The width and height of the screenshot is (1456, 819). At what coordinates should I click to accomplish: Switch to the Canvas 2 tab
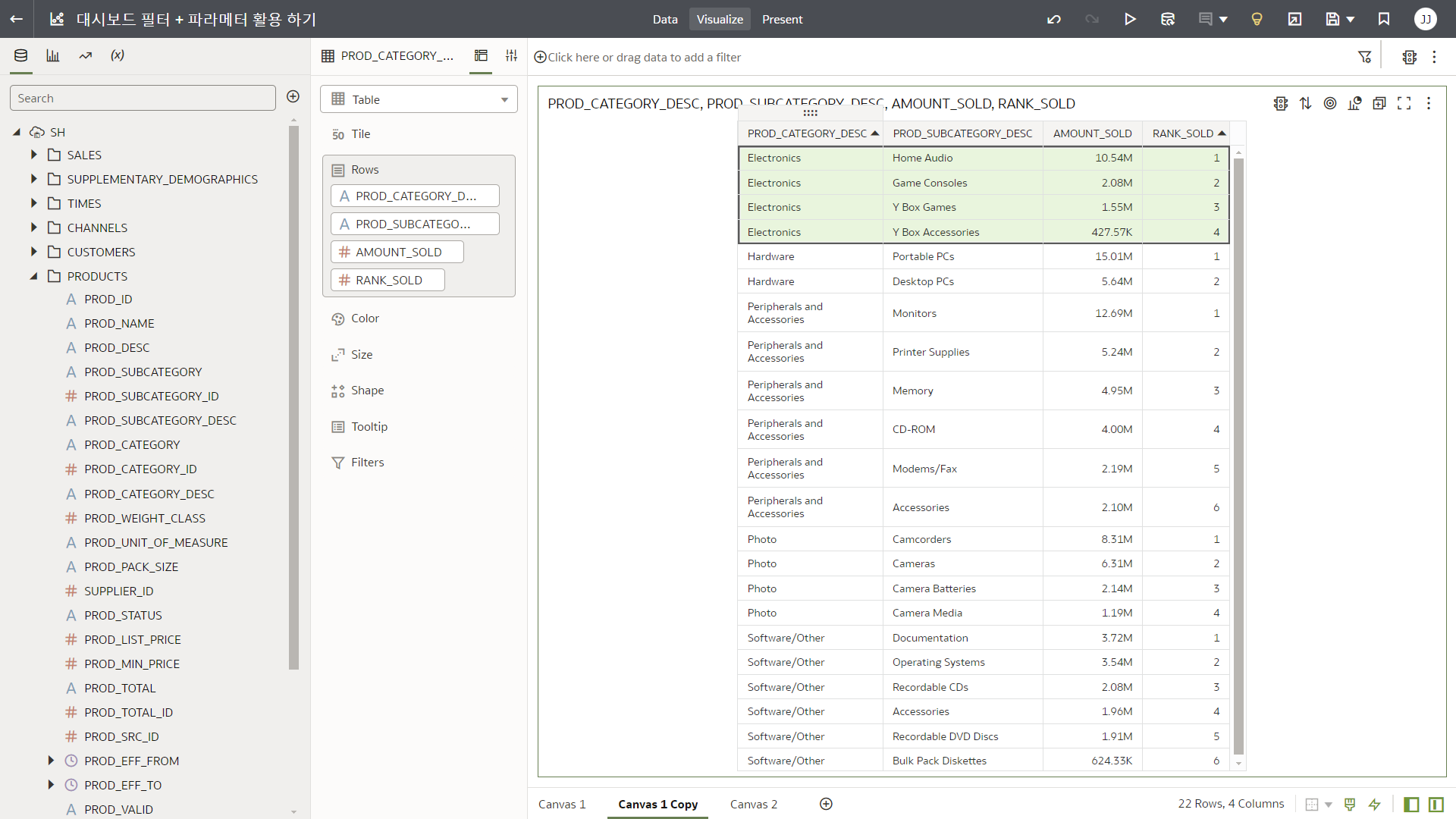coord(753,804)
